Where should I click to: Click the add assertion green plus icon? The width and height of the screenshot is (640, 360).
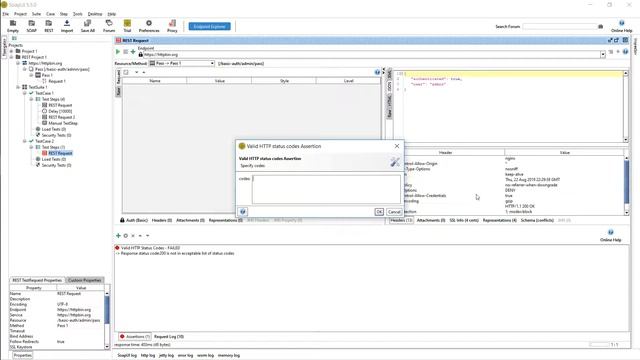tap(118, 236)
